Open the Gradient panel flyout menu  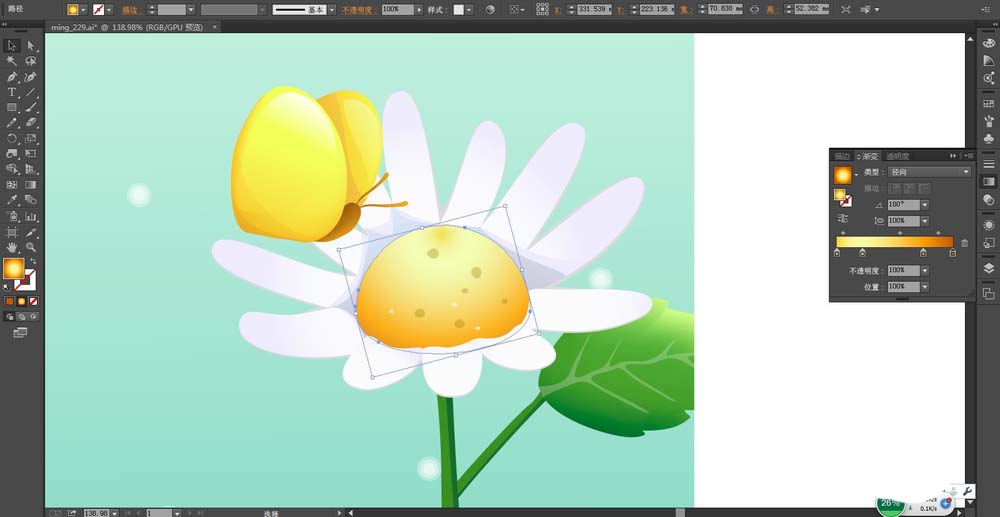pyautogui.click(x=968, y=156)
